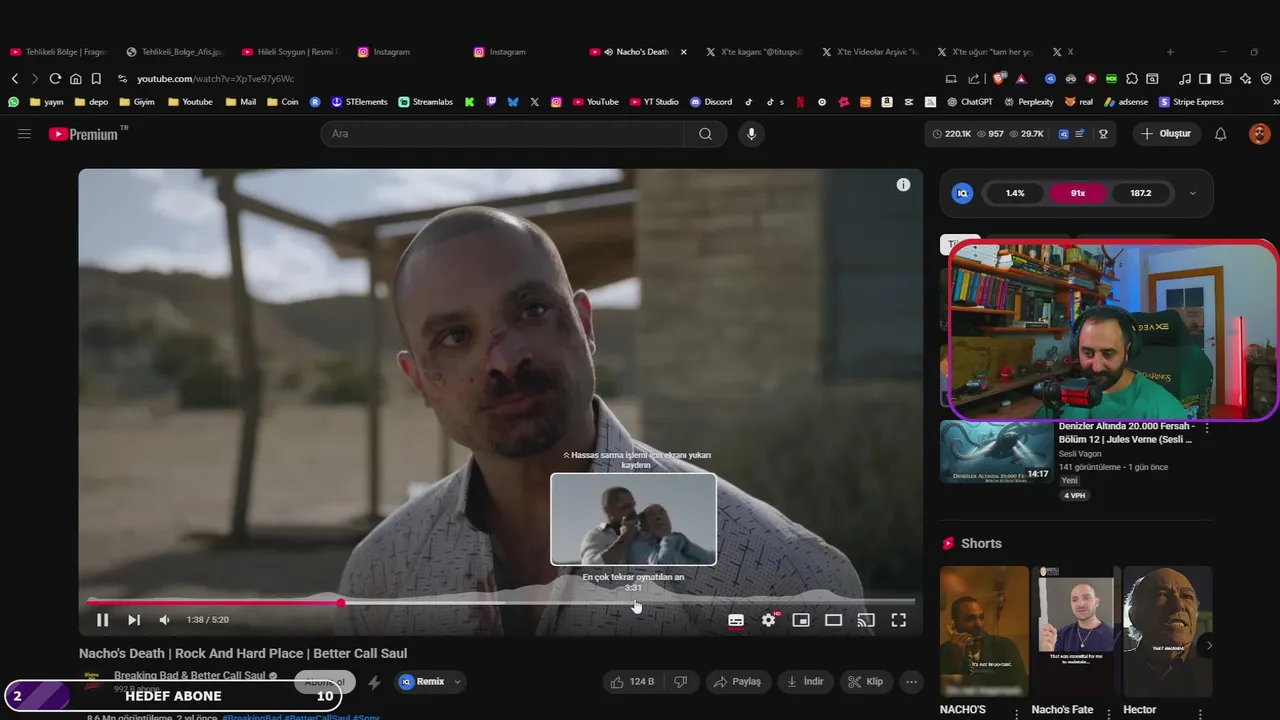Open YouTube notifications bell

point(1220,134)
